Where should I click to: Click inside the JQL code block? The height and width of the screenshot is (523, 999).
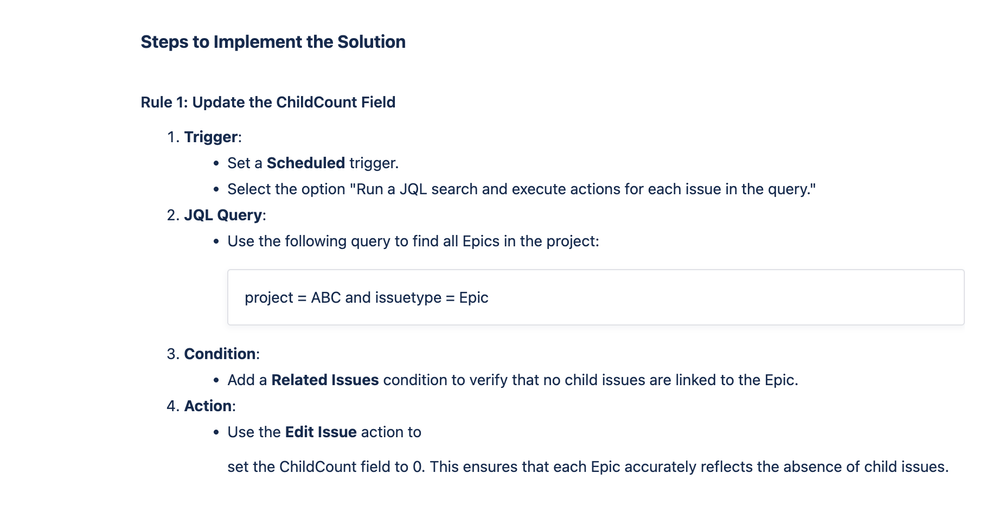(596, 297)
